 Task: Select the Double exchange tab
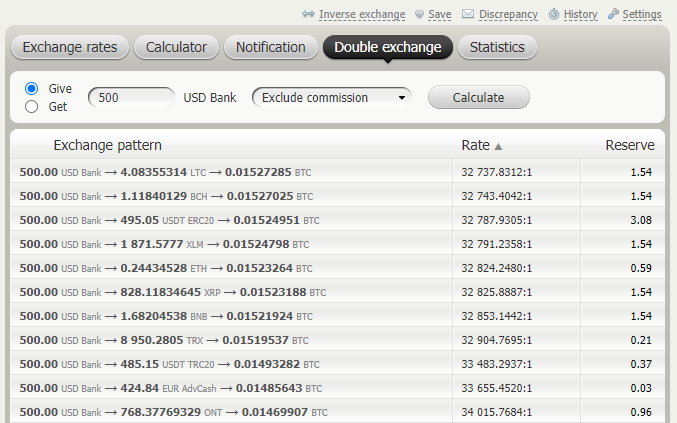(388, 47)
